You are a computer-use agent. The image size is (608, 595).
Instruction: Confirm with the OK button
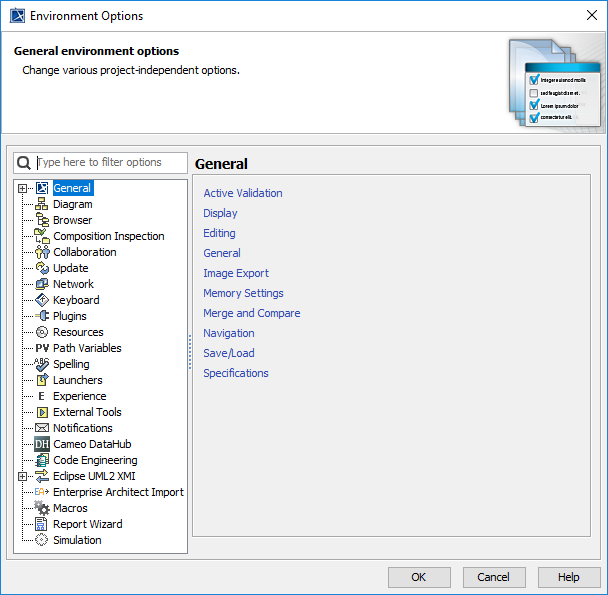419,577
